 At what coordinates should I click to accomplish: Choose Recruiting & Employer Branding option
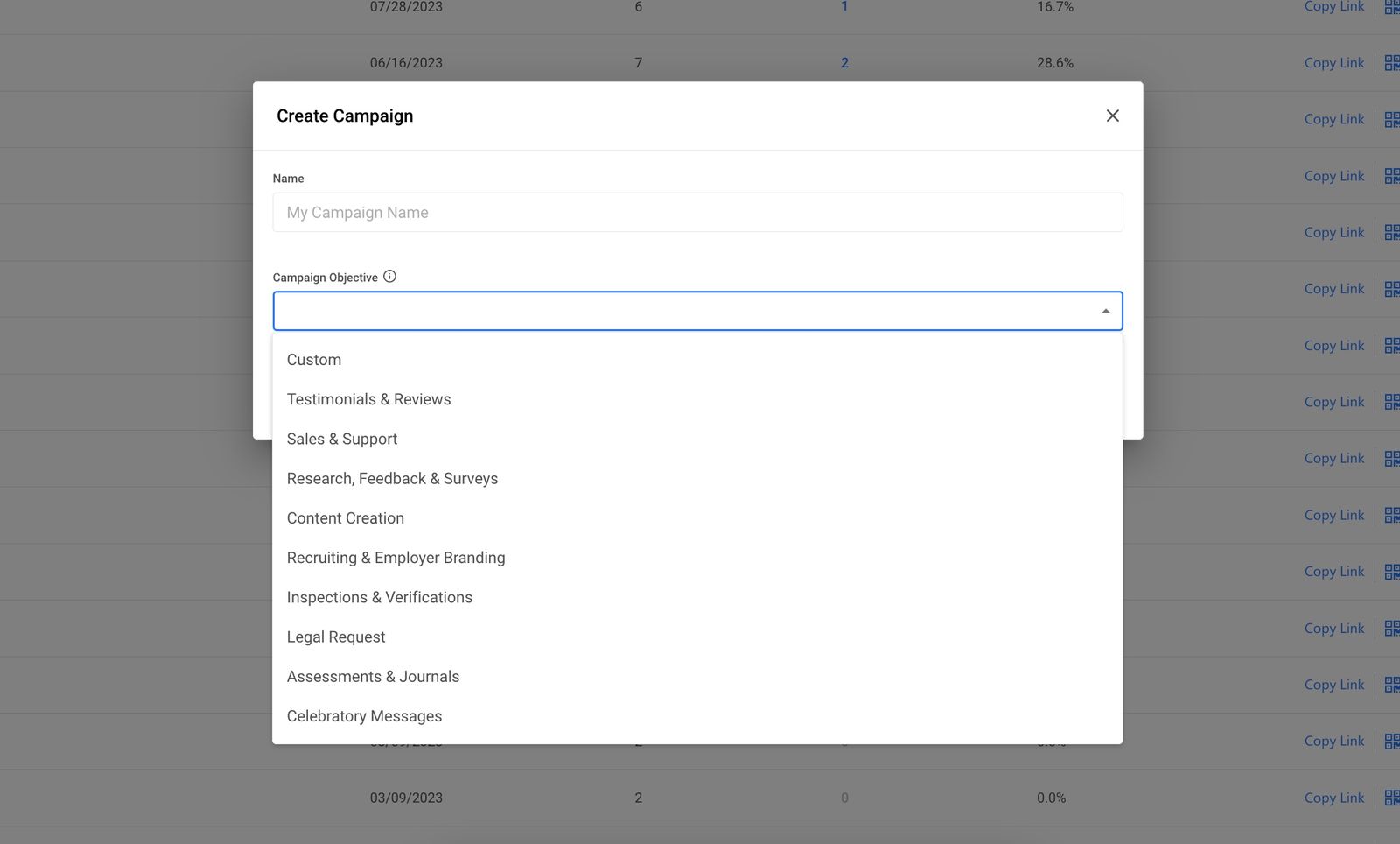(x=395, y=557)
